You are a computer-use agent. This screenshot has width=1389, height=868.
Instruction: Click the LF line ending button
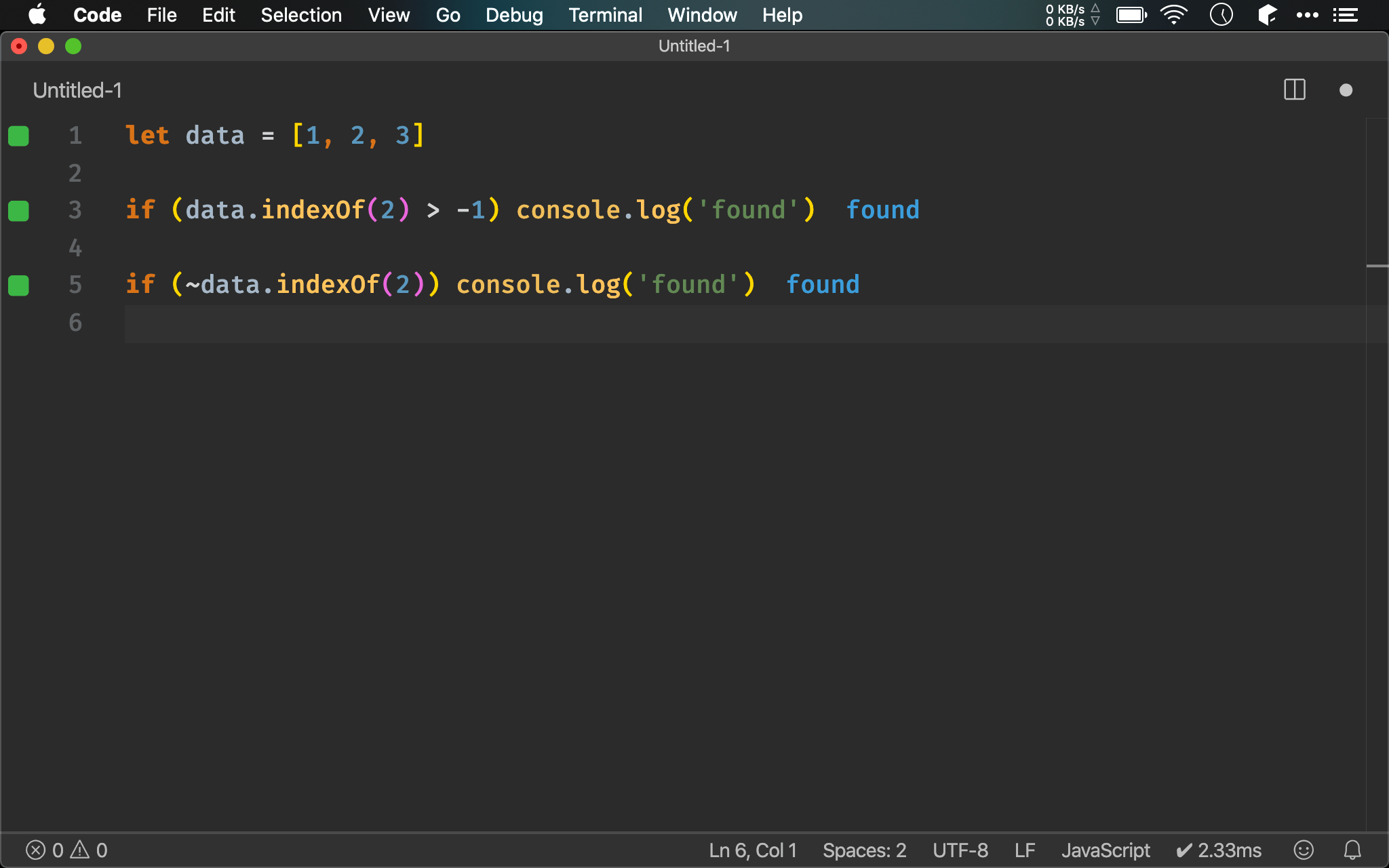pos(1024,850)
